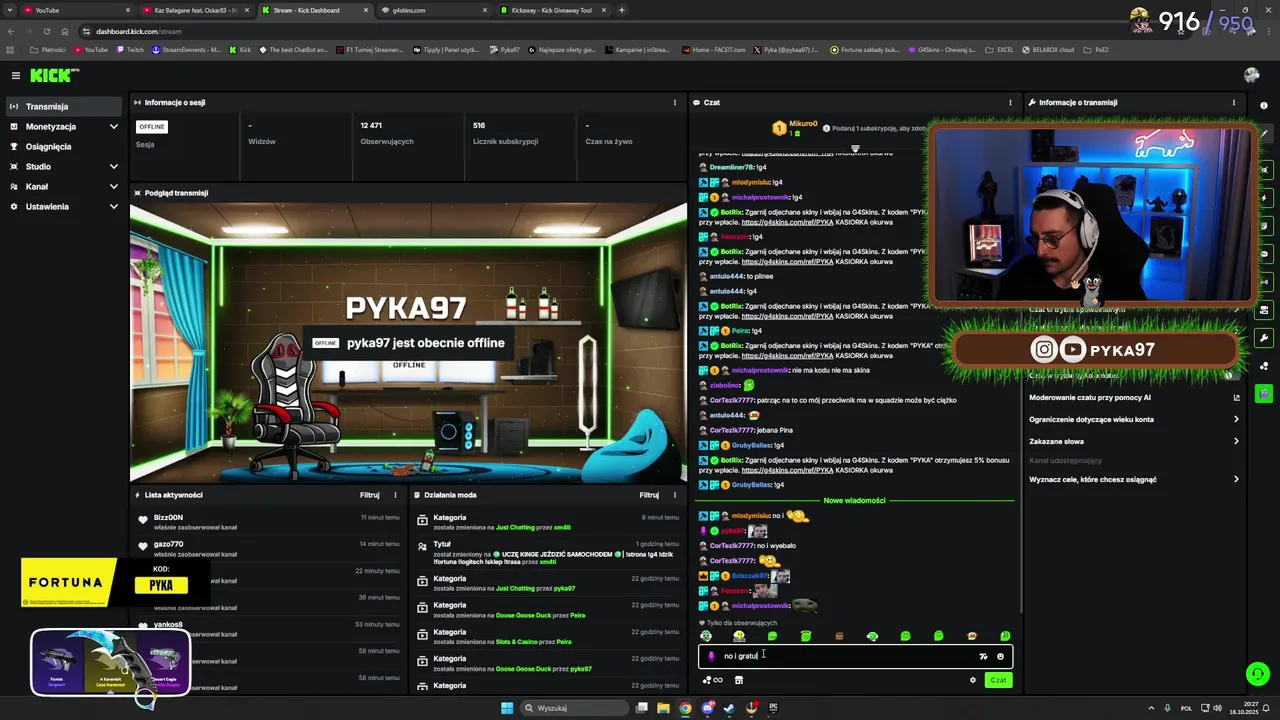Insert the yellow emote from quick emote row
Viewport: 1280px width, 720px height.
739,636
